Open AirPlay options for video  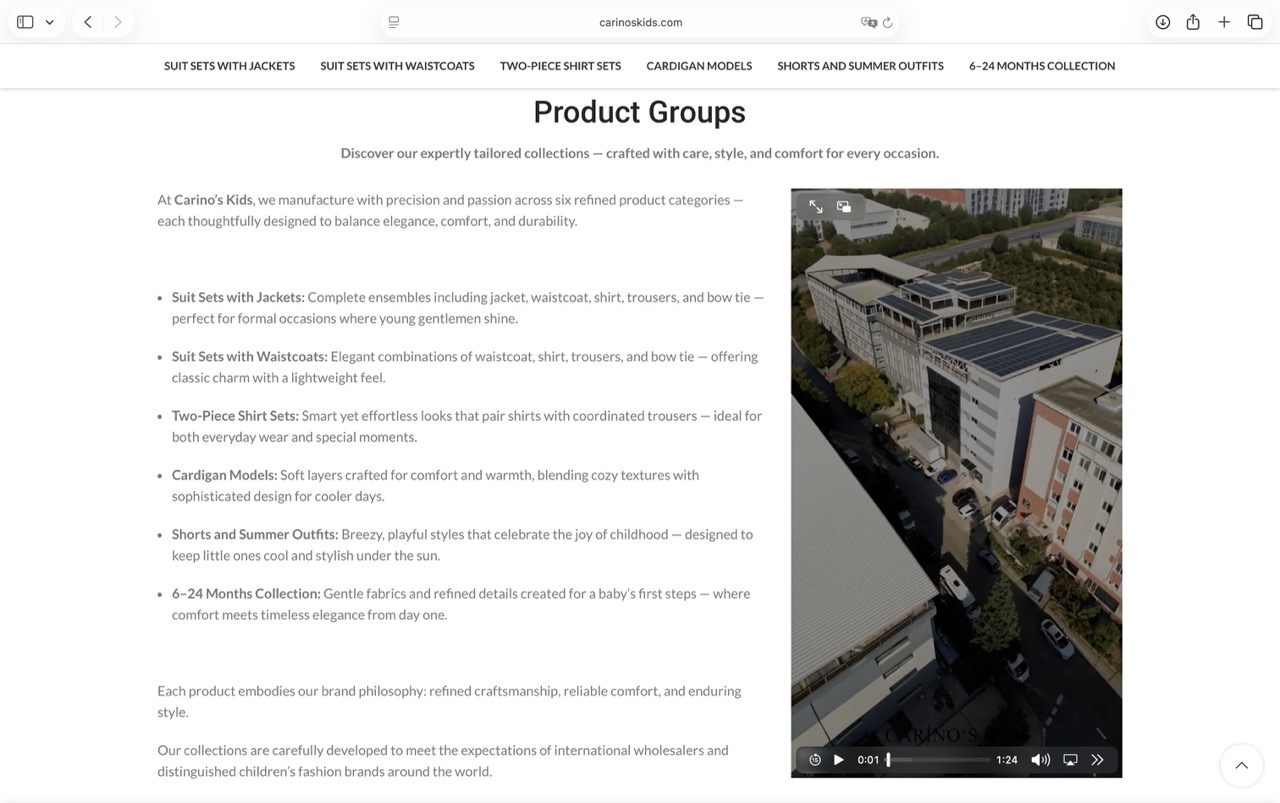1070,760
